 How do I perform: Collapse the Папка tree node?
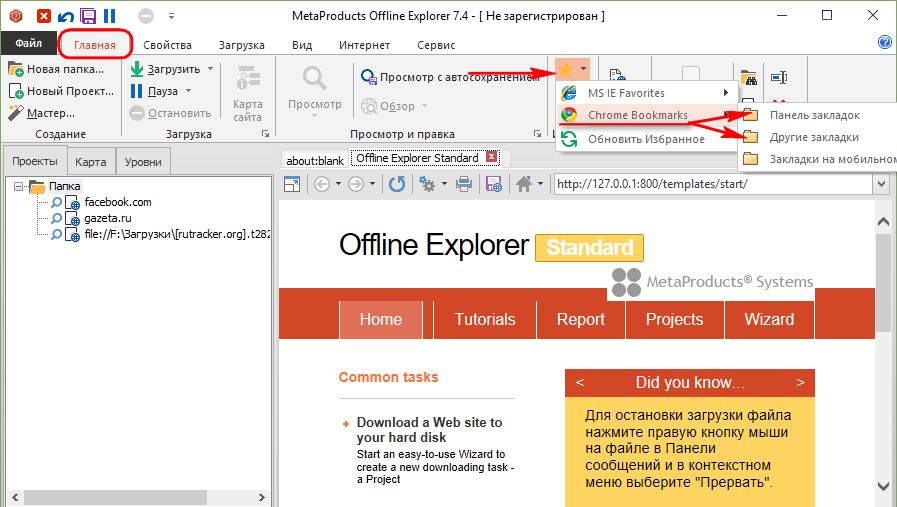click(18, 187)
